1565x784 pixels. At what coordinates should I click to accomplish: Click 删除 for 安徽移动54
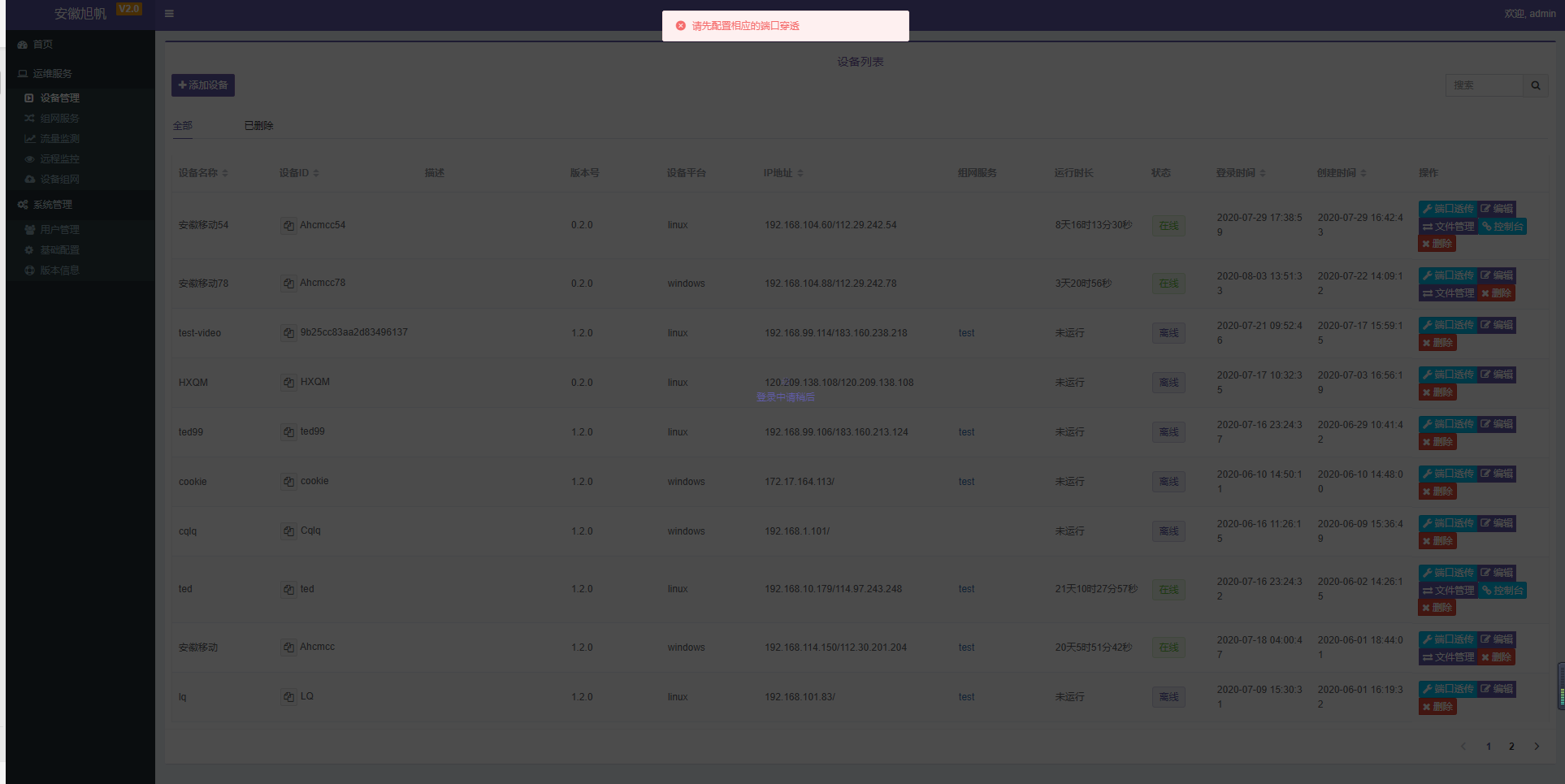(1437, 244)
